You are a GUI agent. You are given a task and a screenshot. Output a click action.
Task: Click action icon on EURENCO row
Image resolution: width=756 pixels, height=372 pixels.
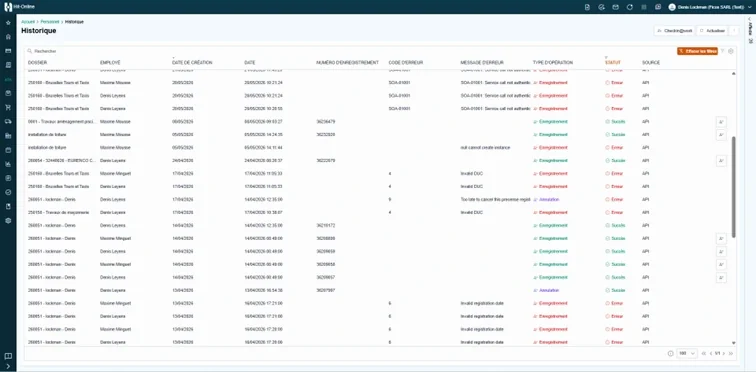[721, 160]
